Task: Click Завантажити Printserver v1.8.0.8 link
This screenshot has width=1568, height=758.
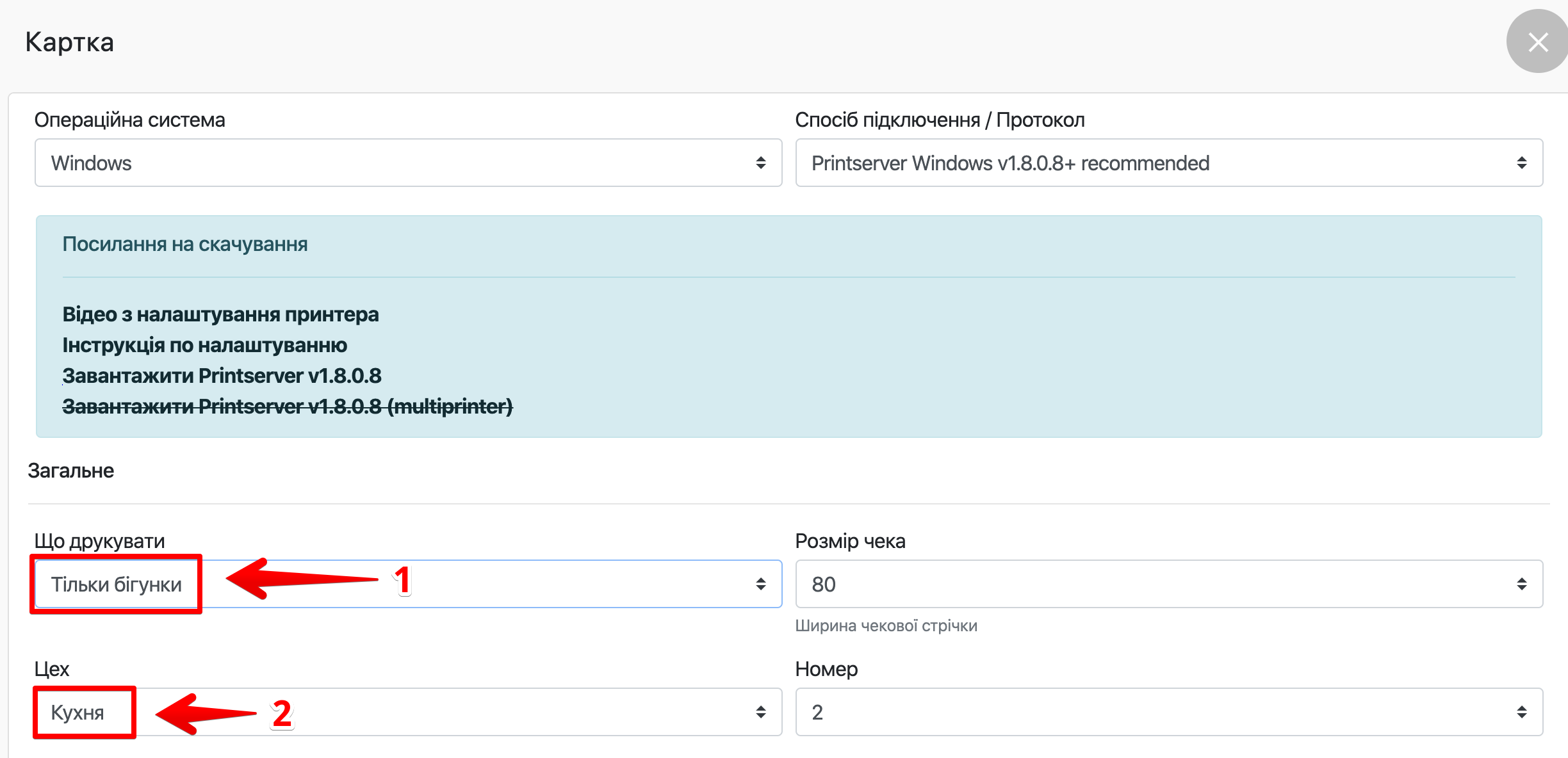Action: coord(222,376)
